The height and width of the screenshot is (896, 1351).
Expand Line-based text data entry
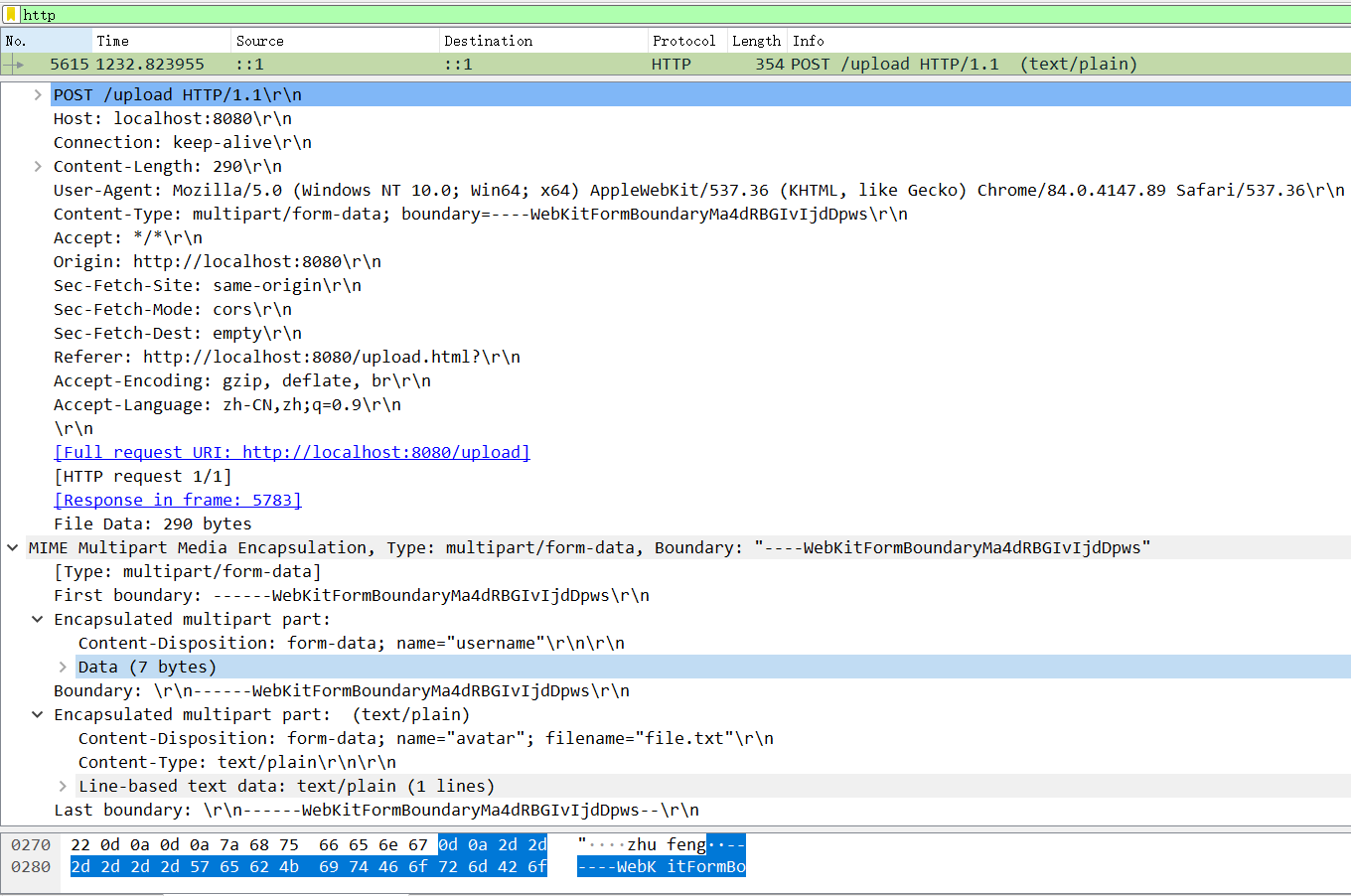[x=63, y=787]
